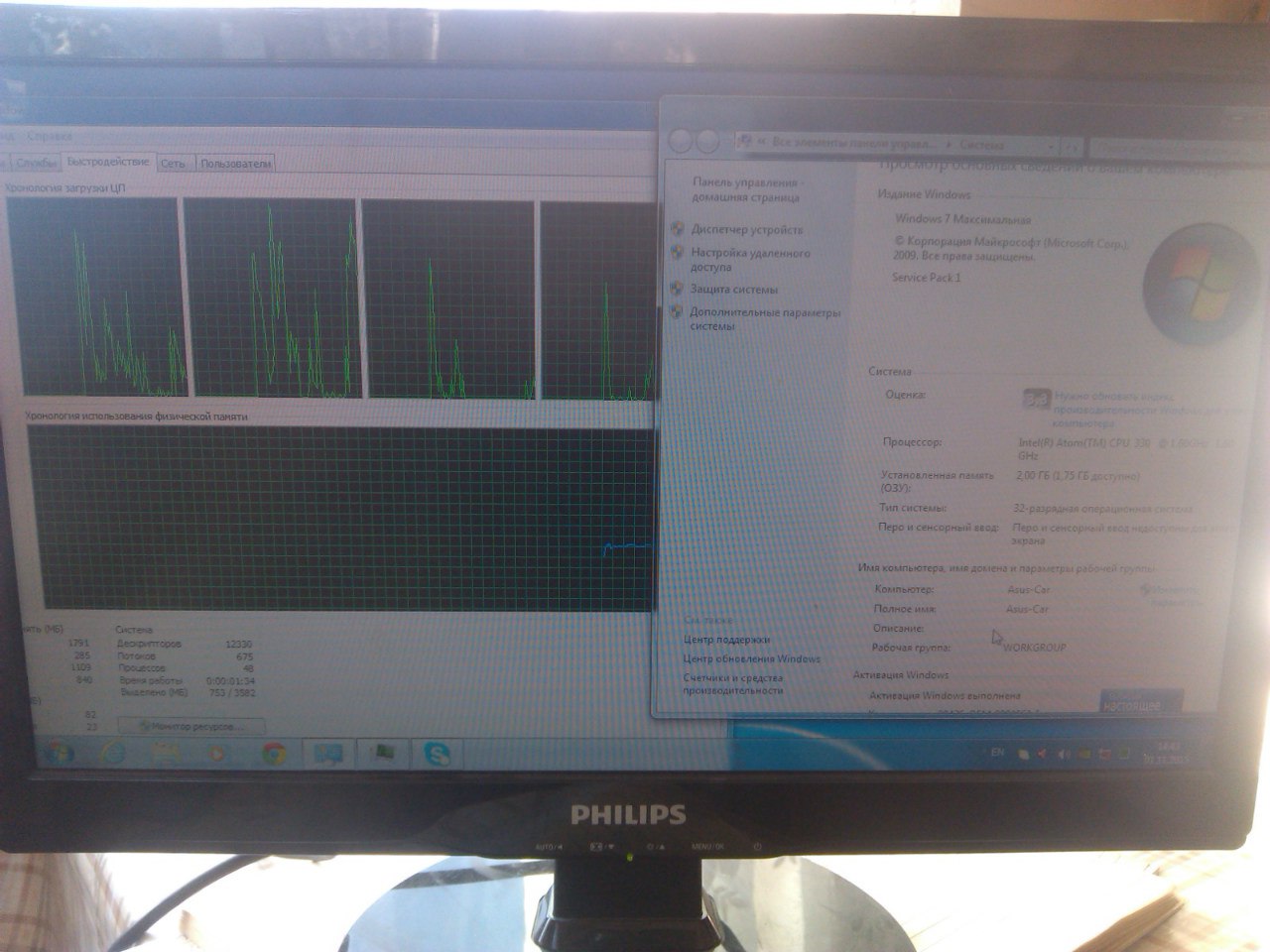Open the Пользователи tab in Task Manager
1270x952 pixels.
pos(235,164)
